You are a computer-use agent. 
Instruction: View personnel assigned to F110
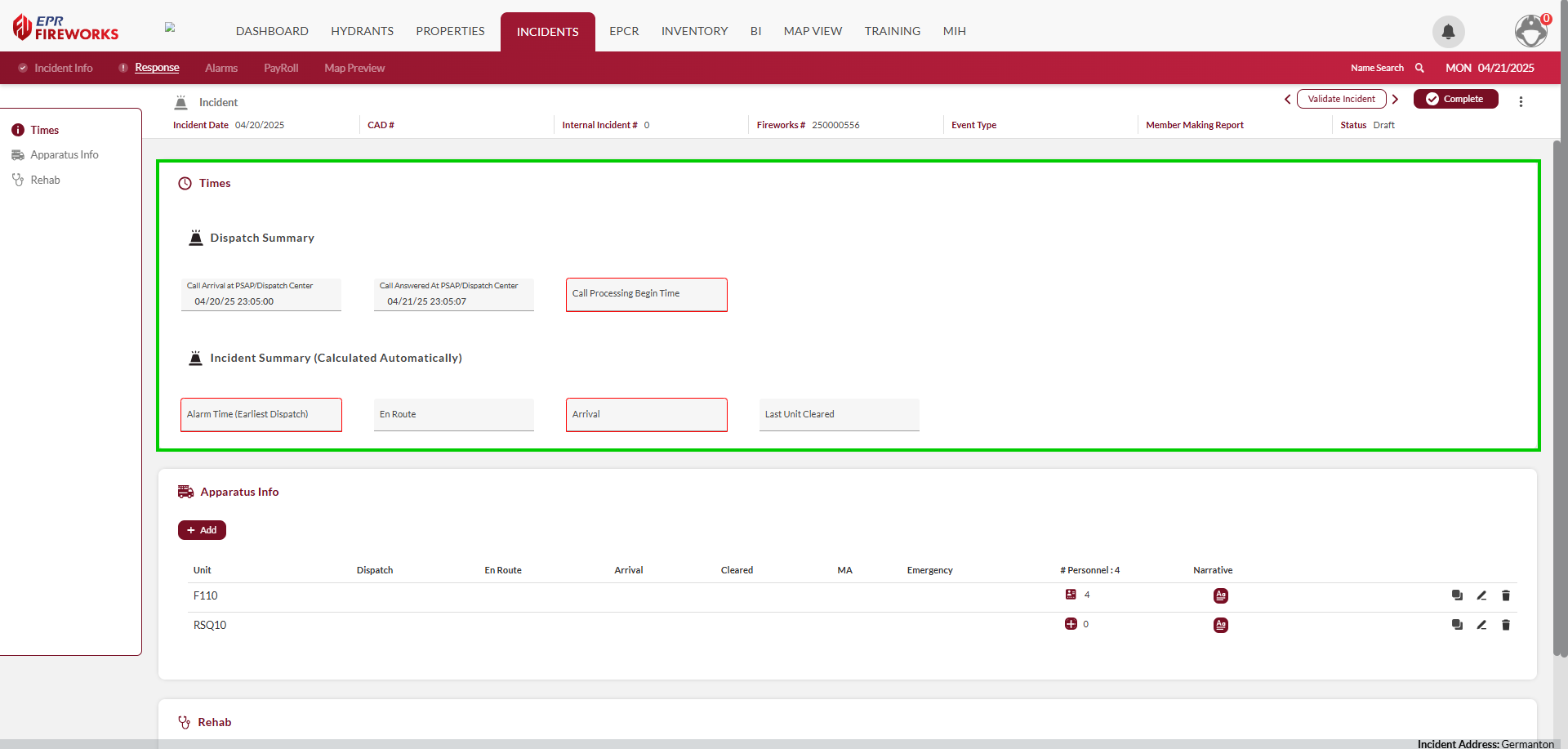(1071, 595)
